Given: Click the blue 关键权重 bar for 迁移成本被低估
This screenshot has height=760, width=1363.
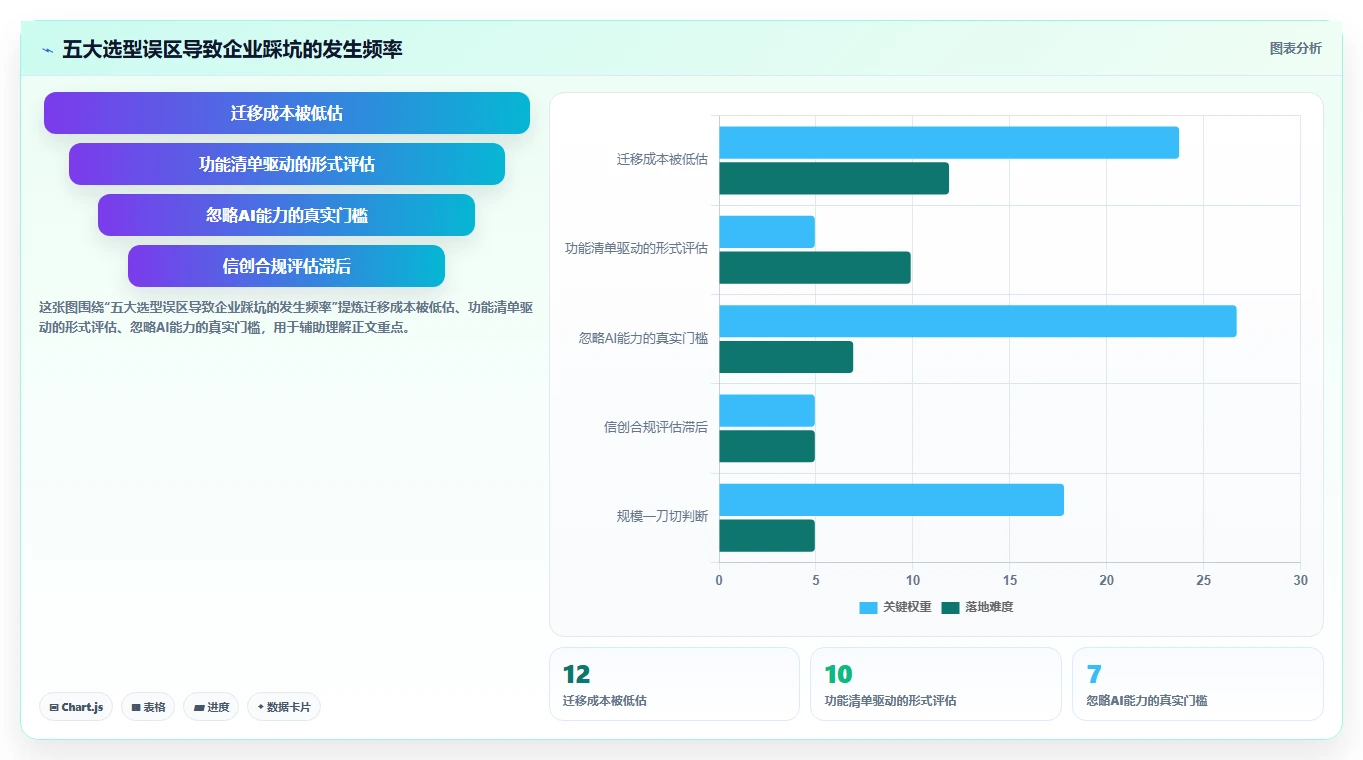Looking at the screenshot, I should (x=949, y=143).
